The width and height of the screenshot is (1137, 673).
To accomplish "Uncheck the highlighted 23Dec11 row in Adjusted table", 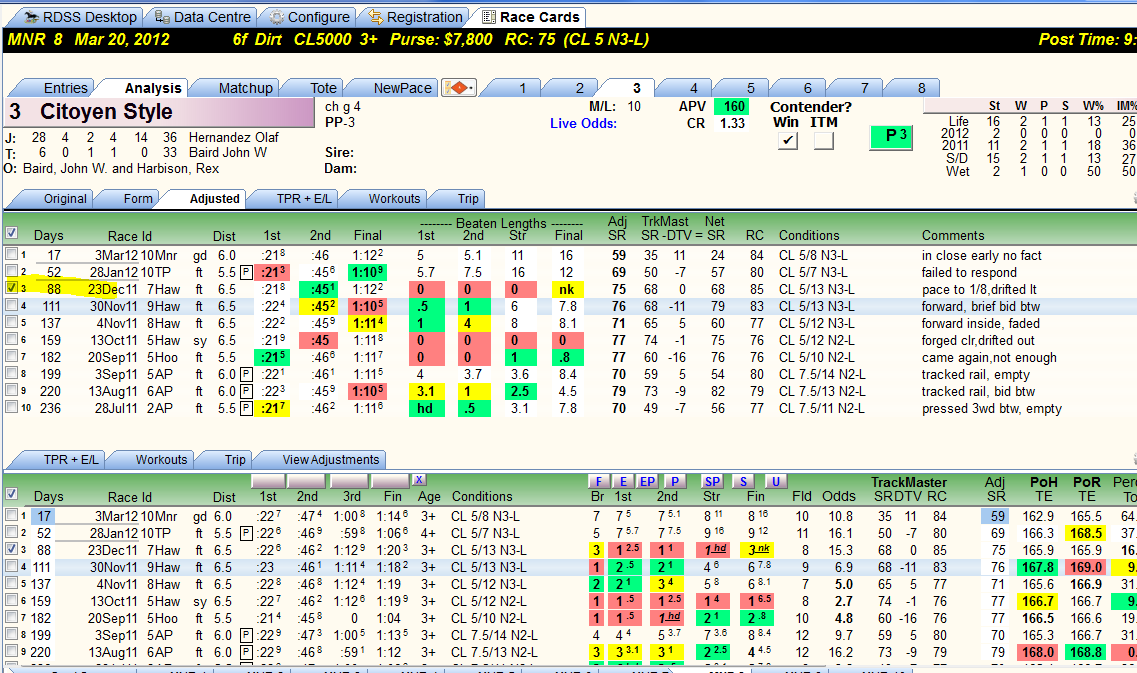I will pos(11,288).
